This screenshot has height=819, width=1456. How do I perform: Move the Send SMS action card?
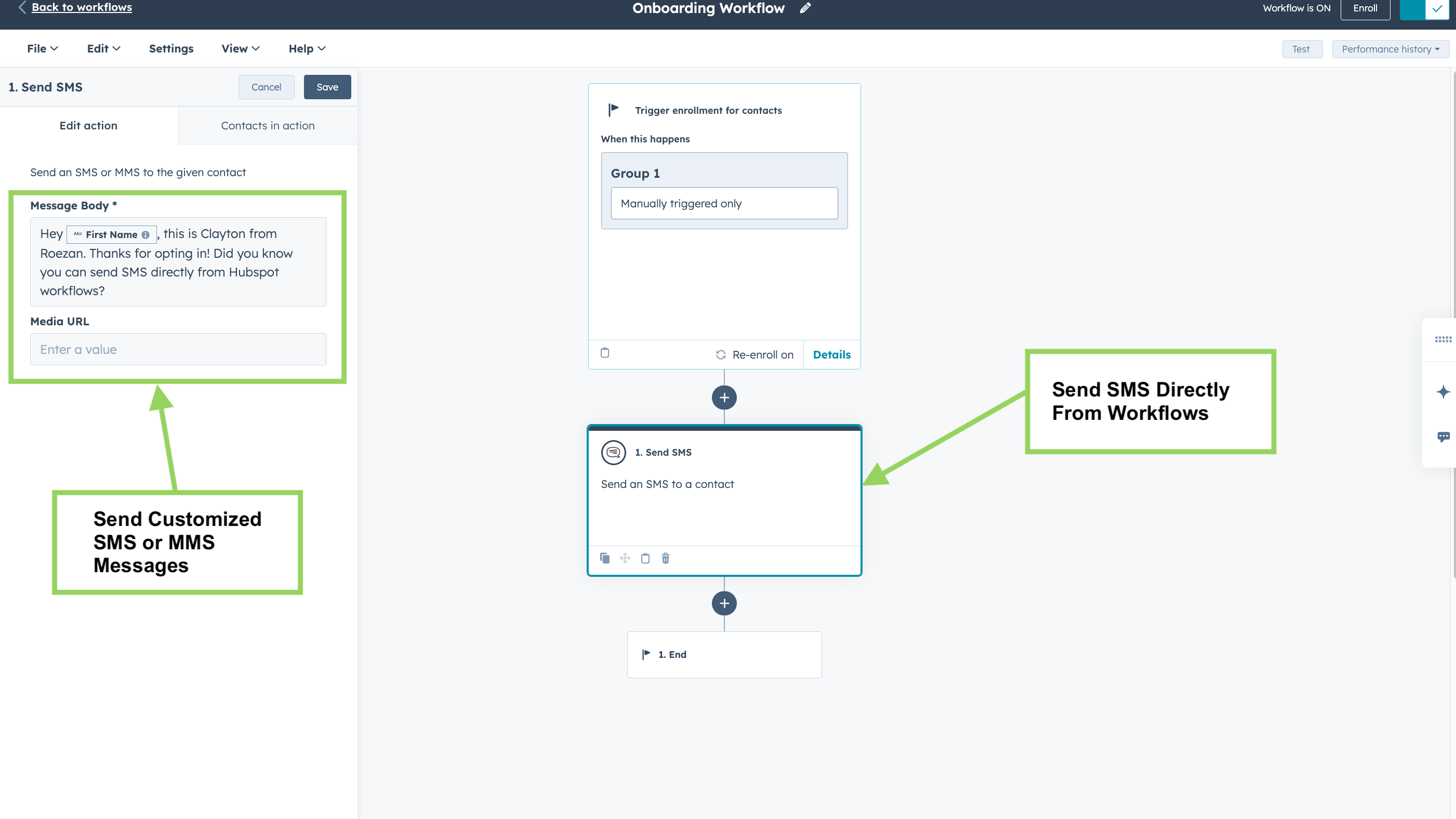pyautogui.click(x=625, y=559)
